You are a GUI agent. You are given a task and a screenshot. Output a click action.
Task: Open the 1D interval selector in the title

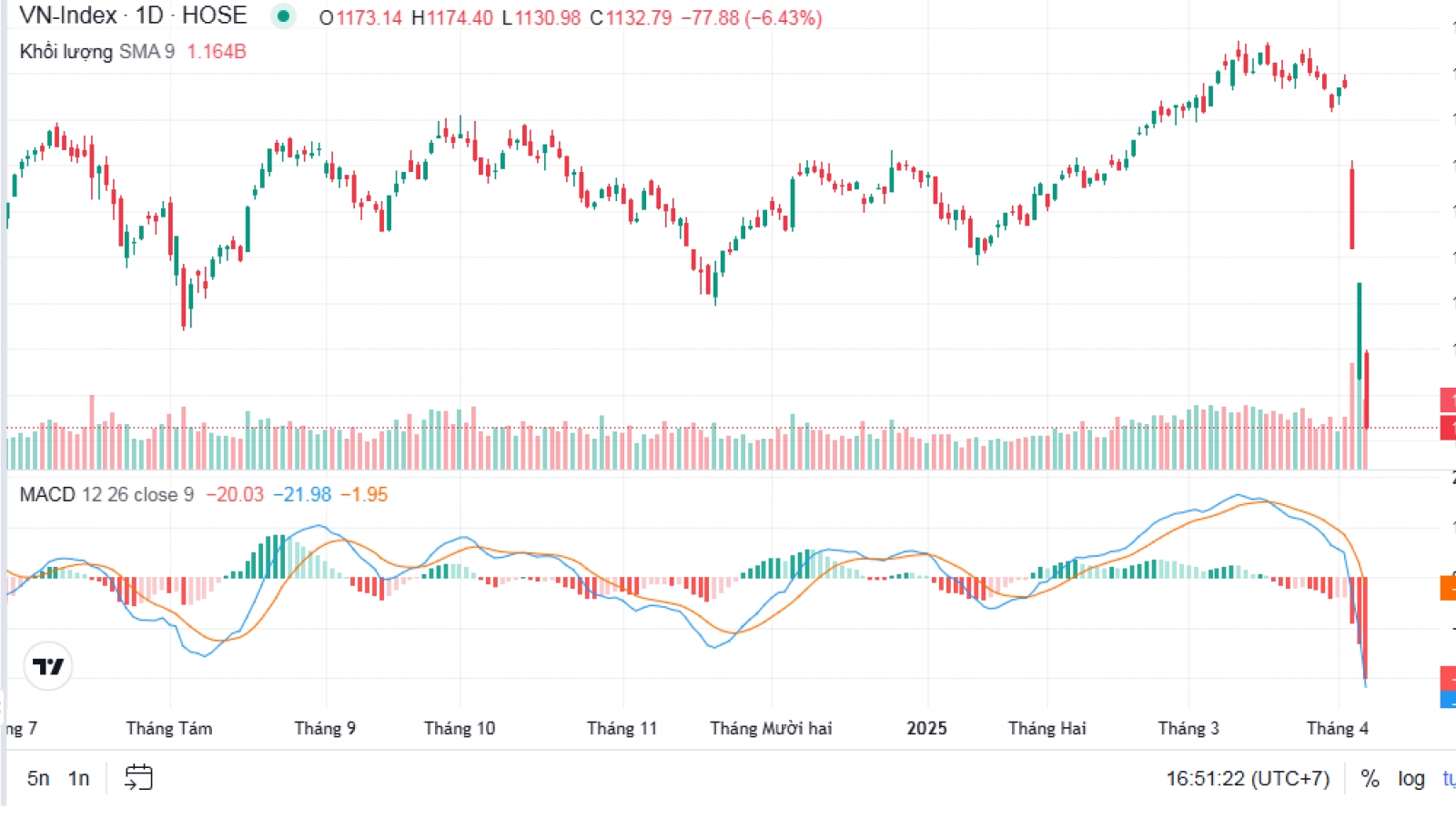tap(149, 15)
